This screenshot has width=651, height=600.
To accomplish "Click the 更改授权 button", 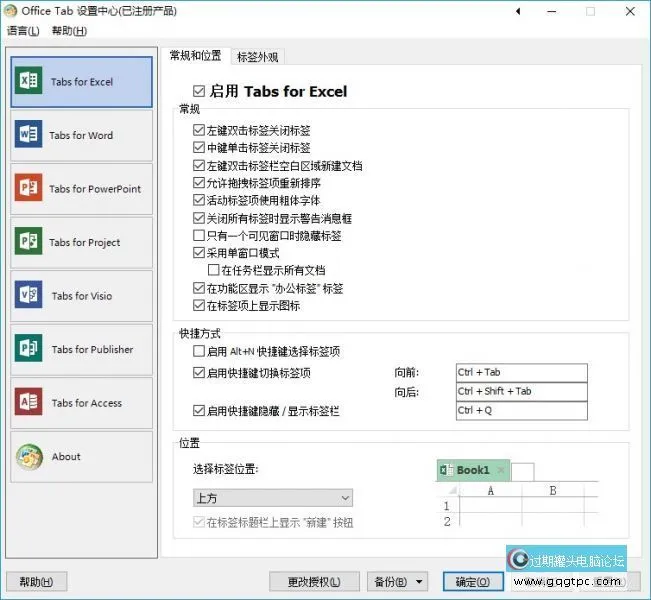I will click(x=314, y=581).
